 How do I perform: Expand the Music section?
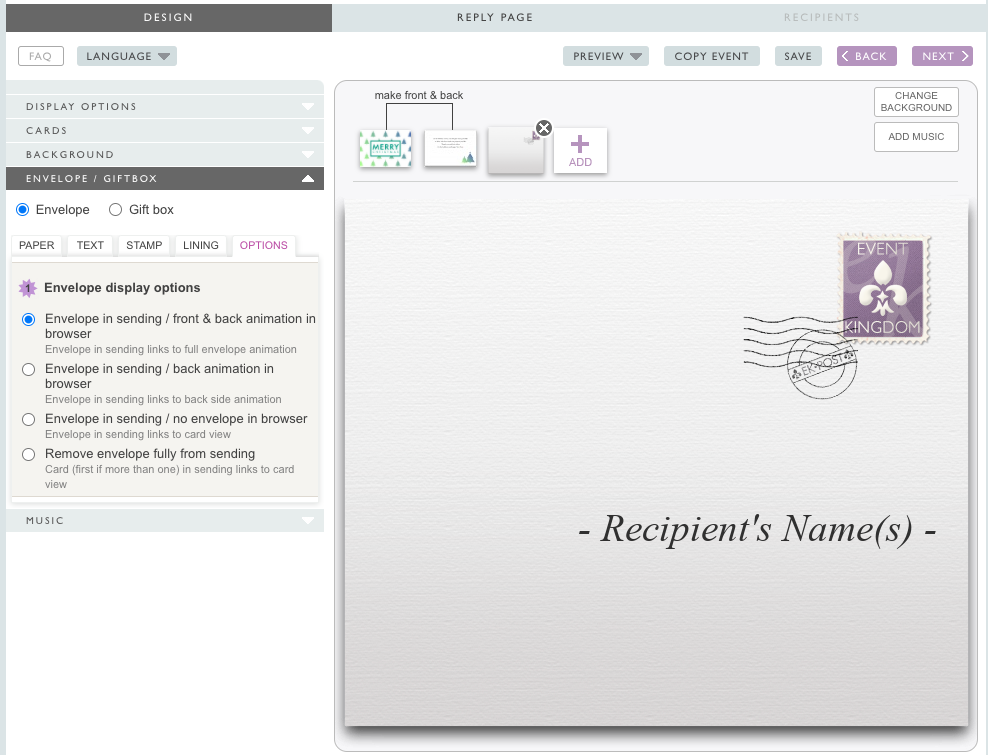(x=165, y=520)
